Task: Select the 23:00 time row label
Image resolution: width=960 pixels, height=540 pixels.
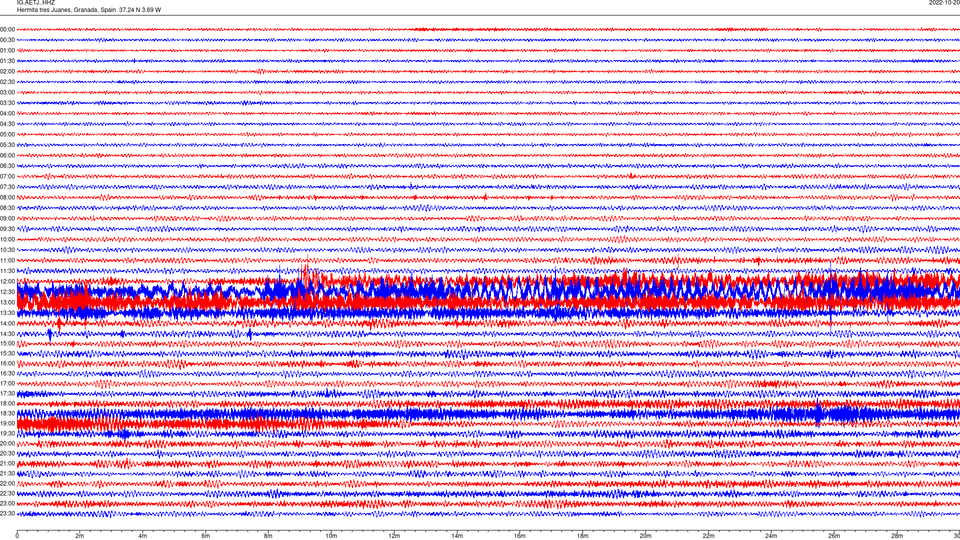Action: click(7, 504)
